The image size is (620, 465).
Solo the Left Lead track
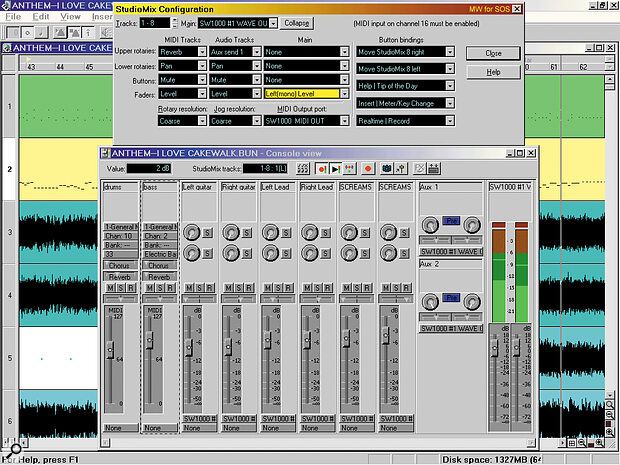tap(278, 287)
